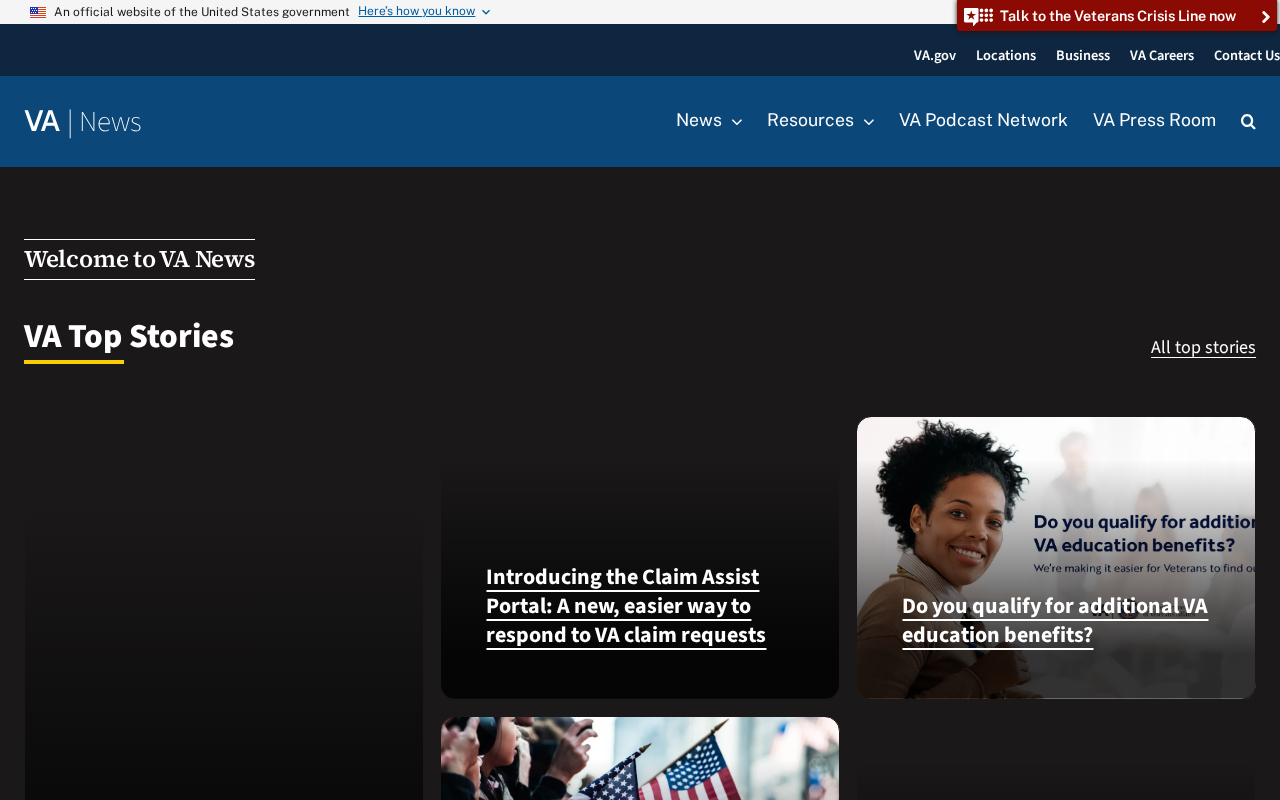Click the Veterans Crisis Line chat icon
This screenshot has height=800, width=1280.
[x=979, y=16]
